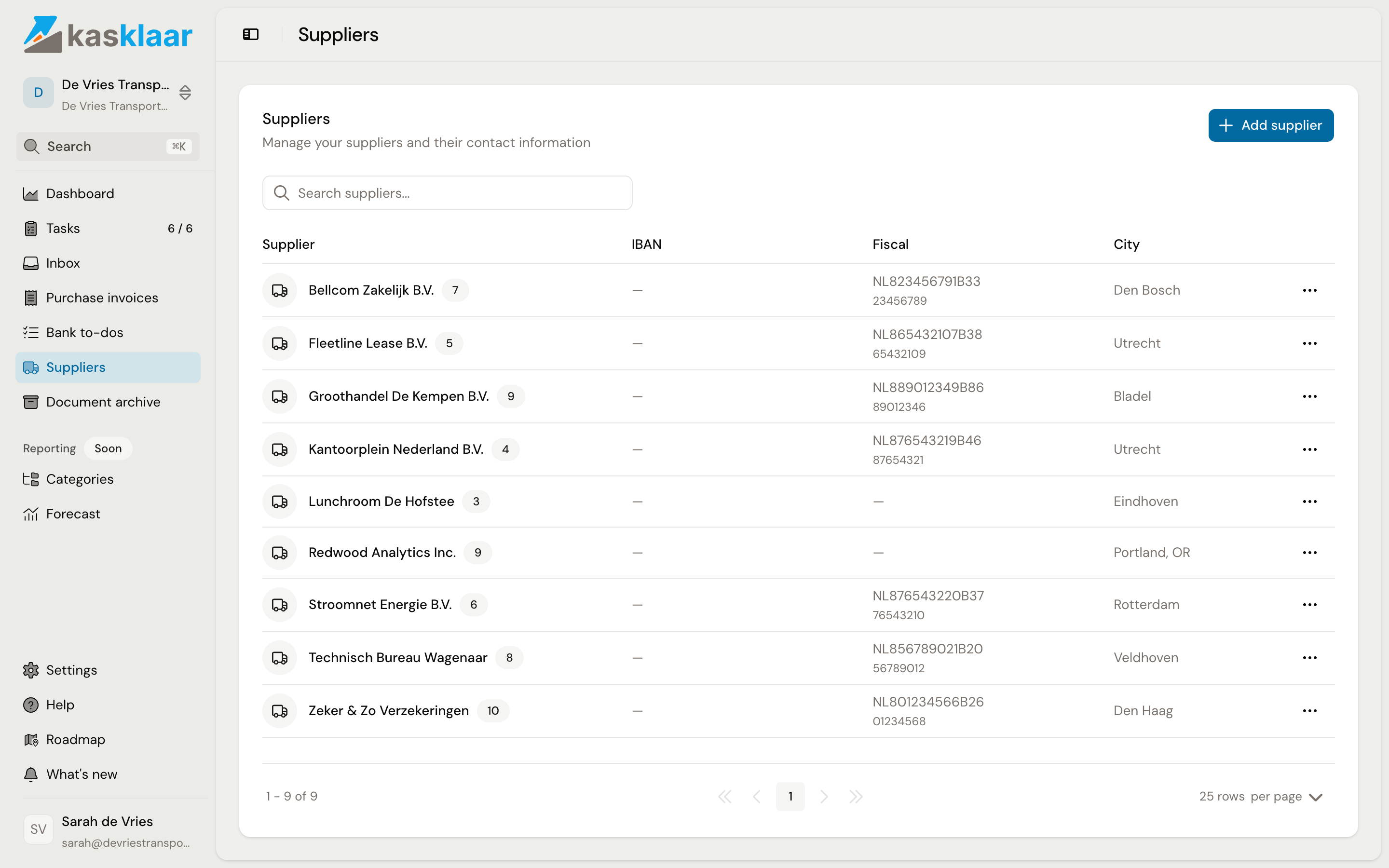
Task: Open actions menu for Lunchroom De Hofstee
Action: click(1310, 502)
